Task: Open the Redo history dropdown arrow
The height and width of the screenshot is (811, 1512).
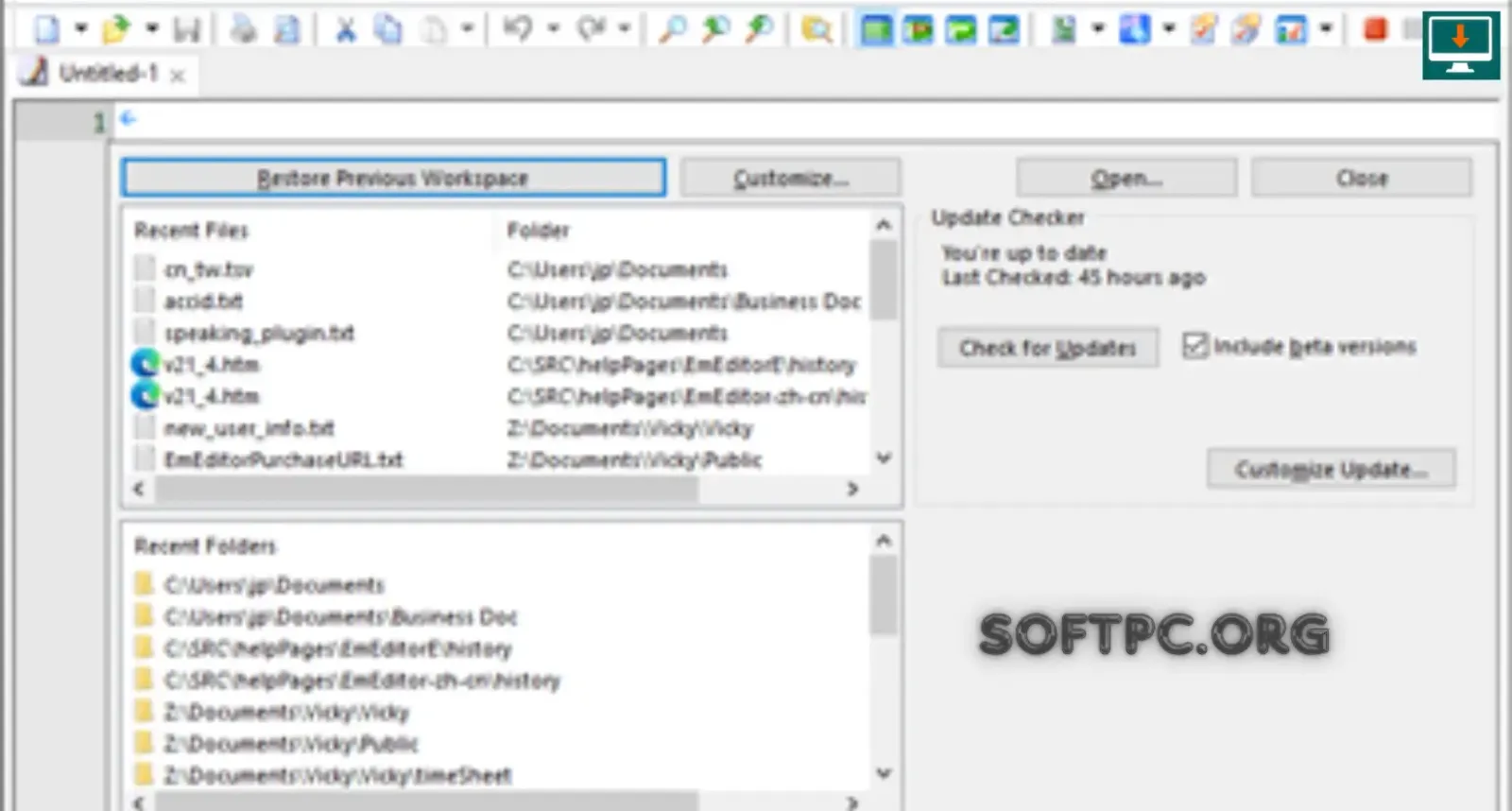Action: [x=625, y=29]
